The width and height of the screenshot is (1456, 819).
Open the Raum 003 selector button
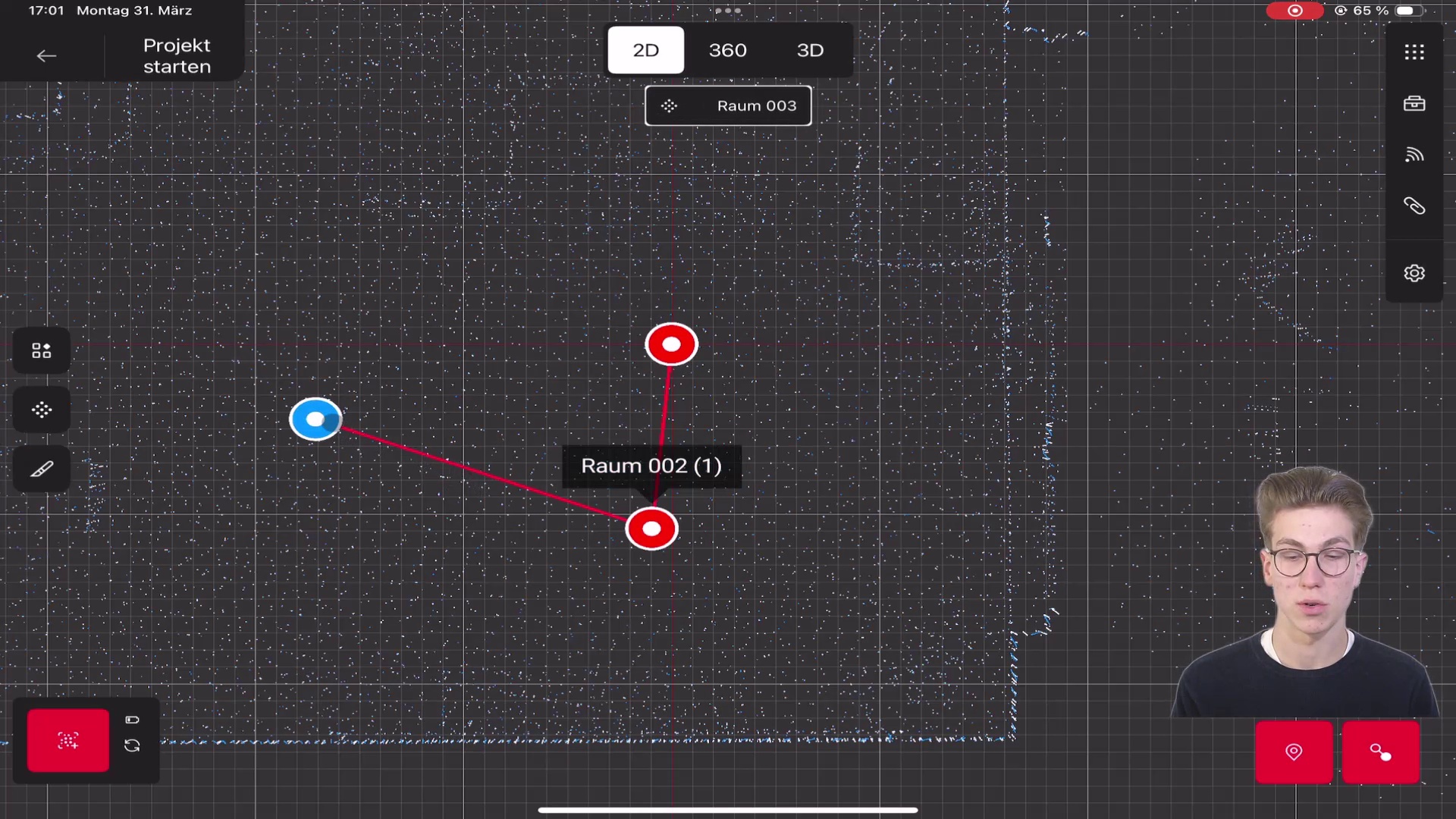(728, 106)
